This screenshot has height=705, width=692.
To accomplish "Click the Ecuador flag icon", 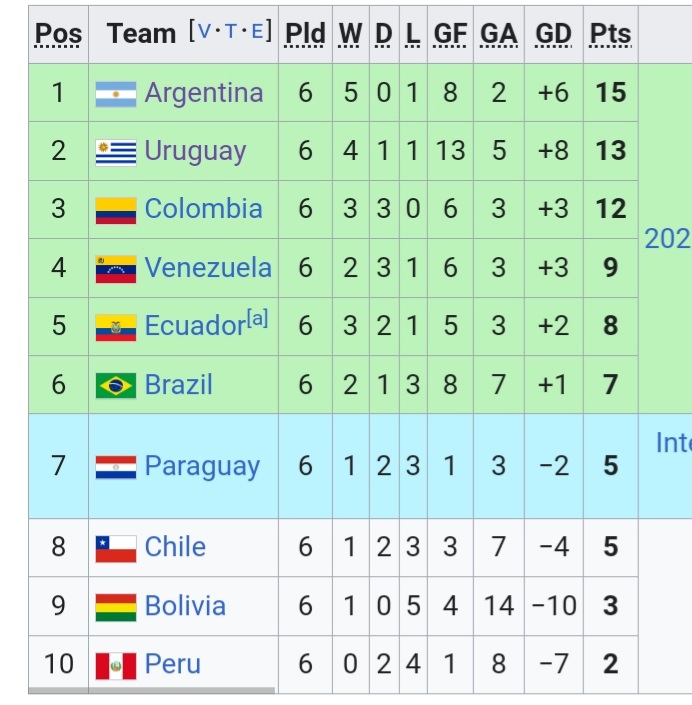I will (116, 327).
